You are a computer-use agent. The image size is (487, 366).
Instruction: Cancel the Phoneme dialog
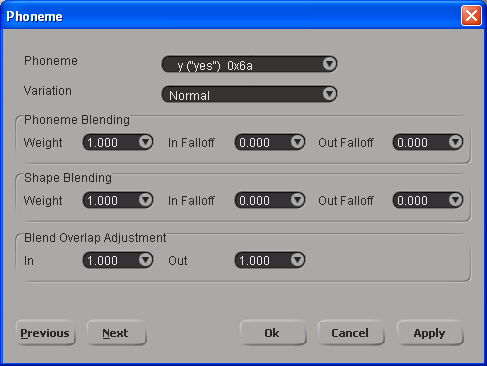pos(351,333)
